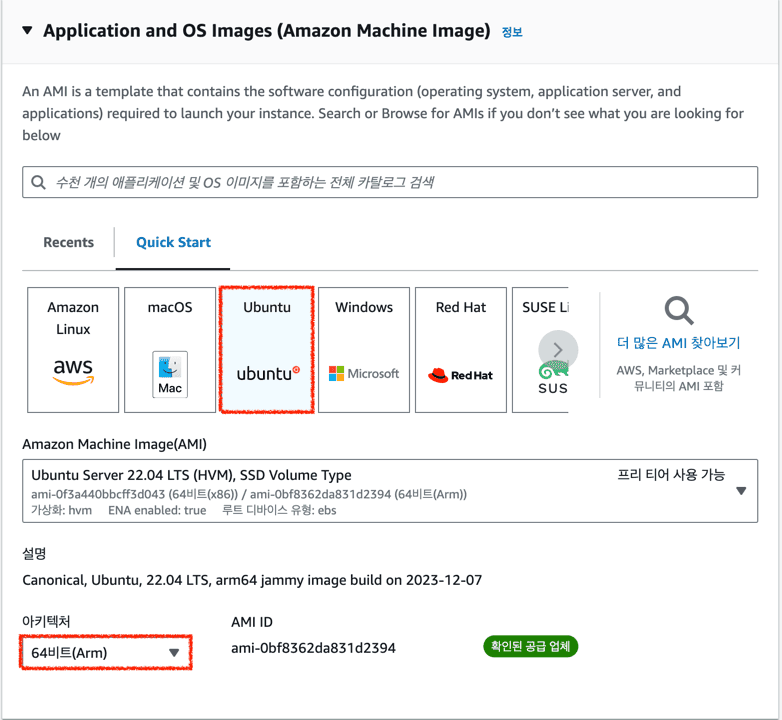Click the search icon in catalog field

(x=38, y=182)
